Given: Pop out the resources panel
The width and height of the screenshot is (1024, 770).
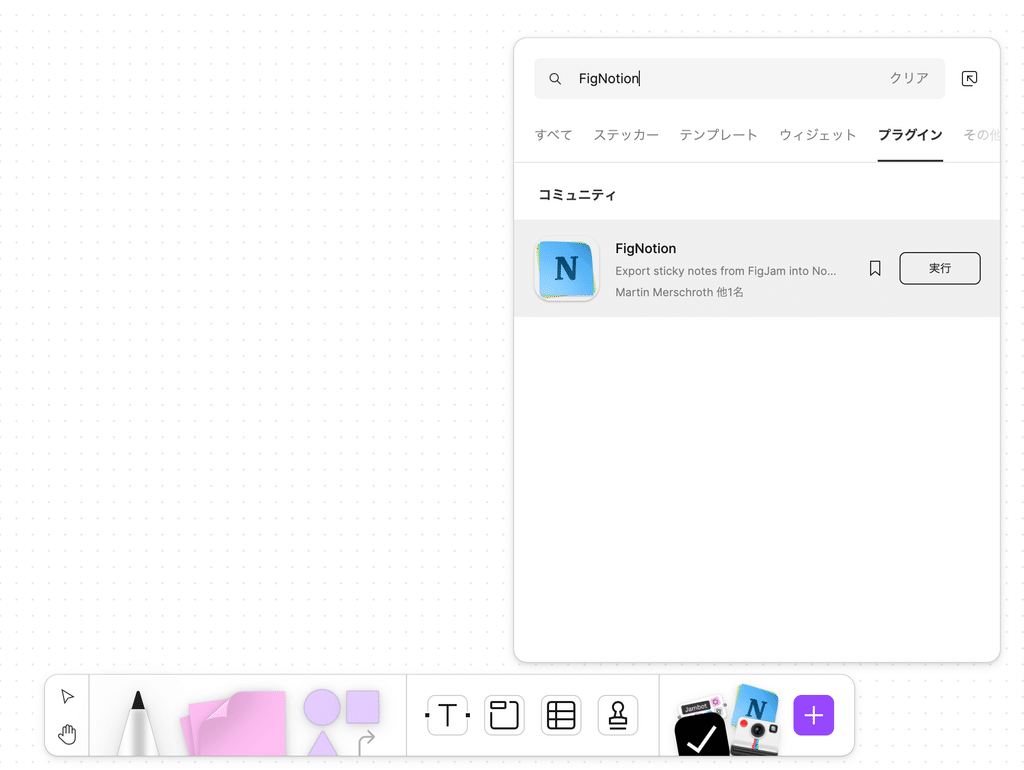Looking at the screenshot, I should click(x=969, y=78).
